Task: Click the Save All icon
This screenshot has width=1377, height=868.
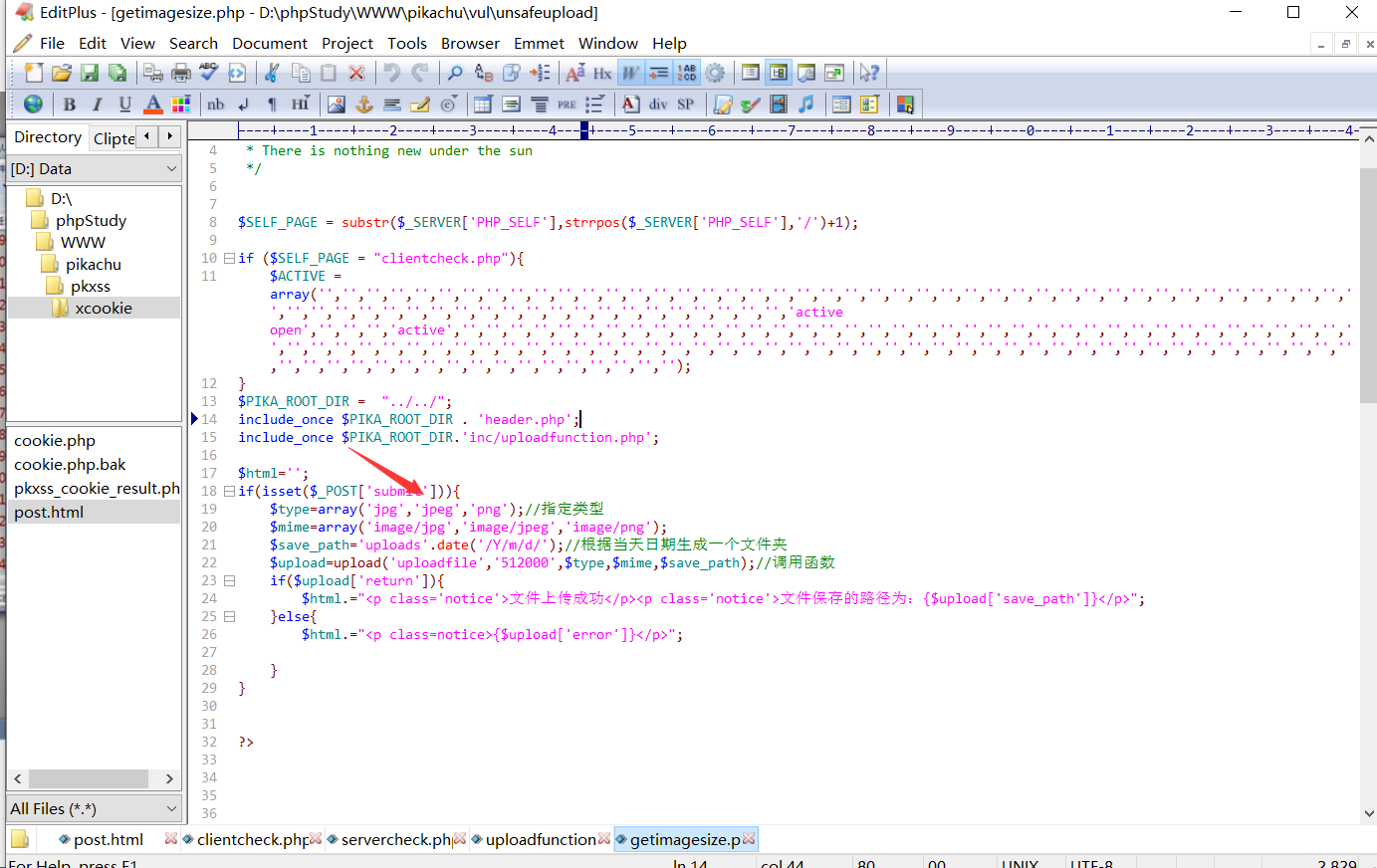Action: [x=117, y=73]
